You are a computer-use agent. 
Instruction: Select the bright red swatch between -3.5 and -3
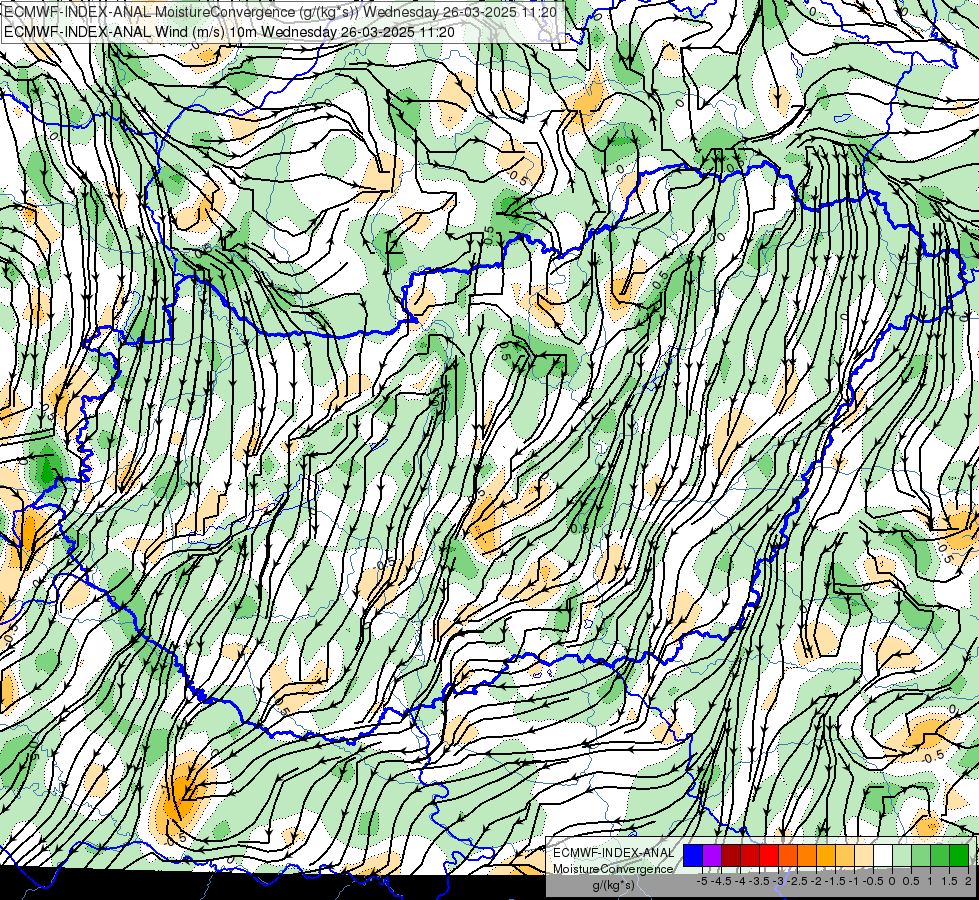769,855
